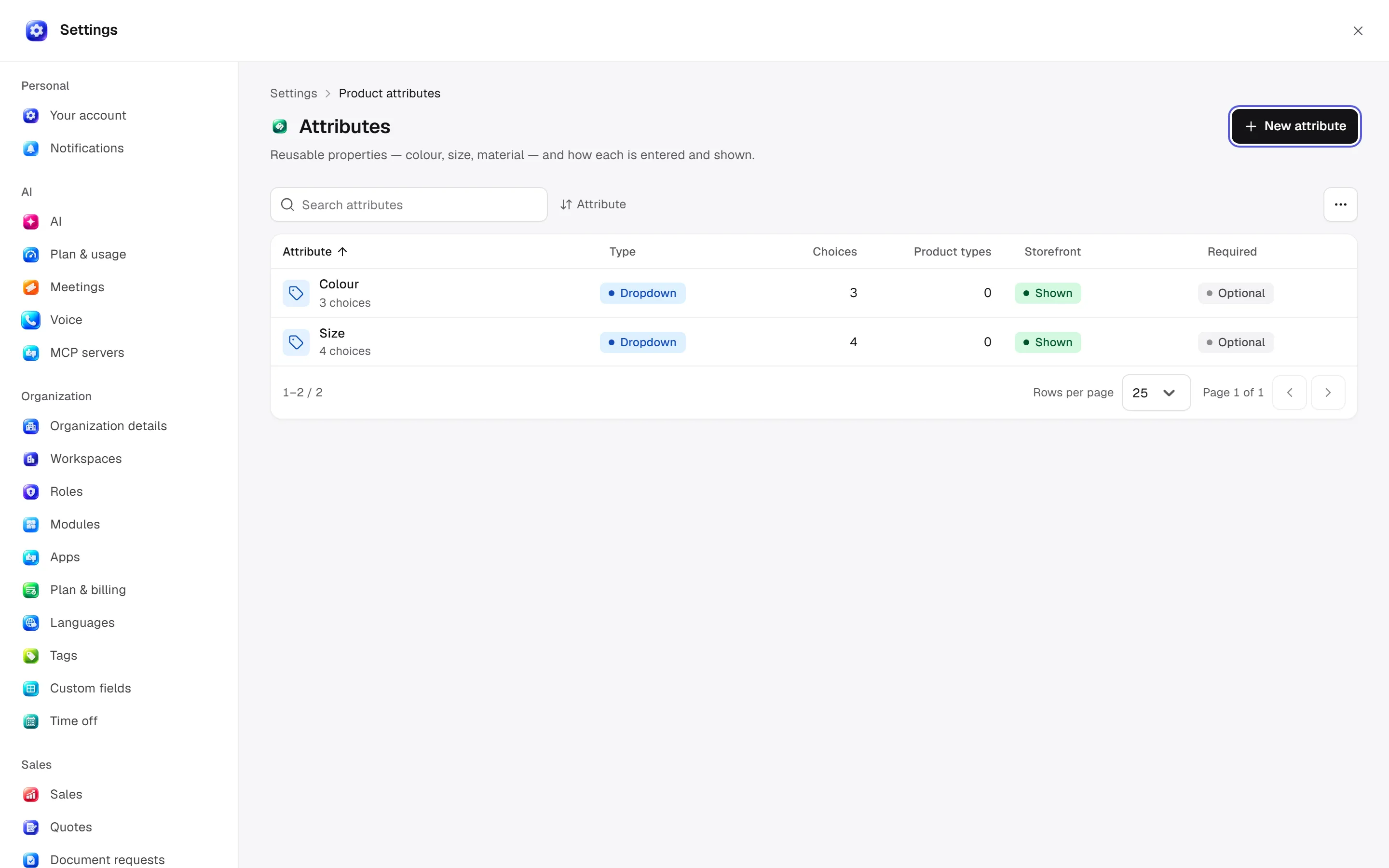Click the Quotes icon in sidebar
The height and width of the screenshot is (868, 1389).
[31, 827]
